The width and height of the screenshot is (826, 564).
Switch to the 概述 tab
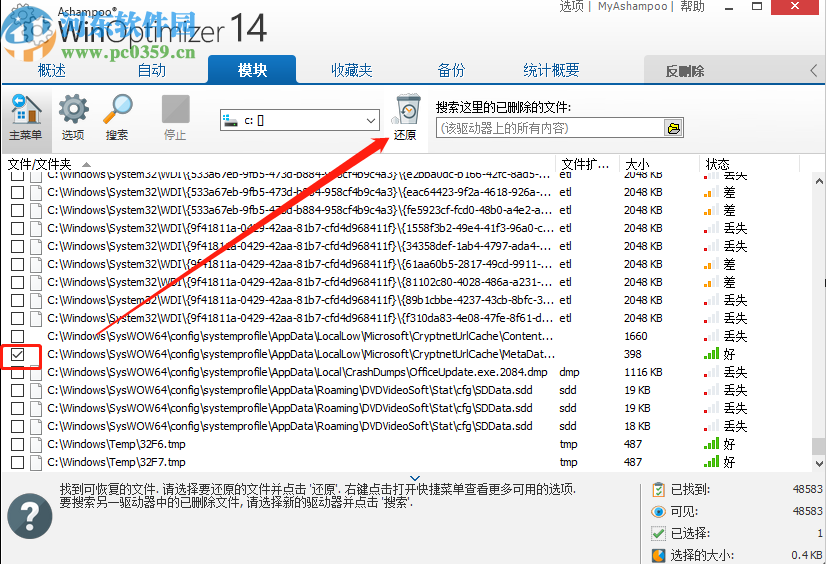[x=52, y=70]
